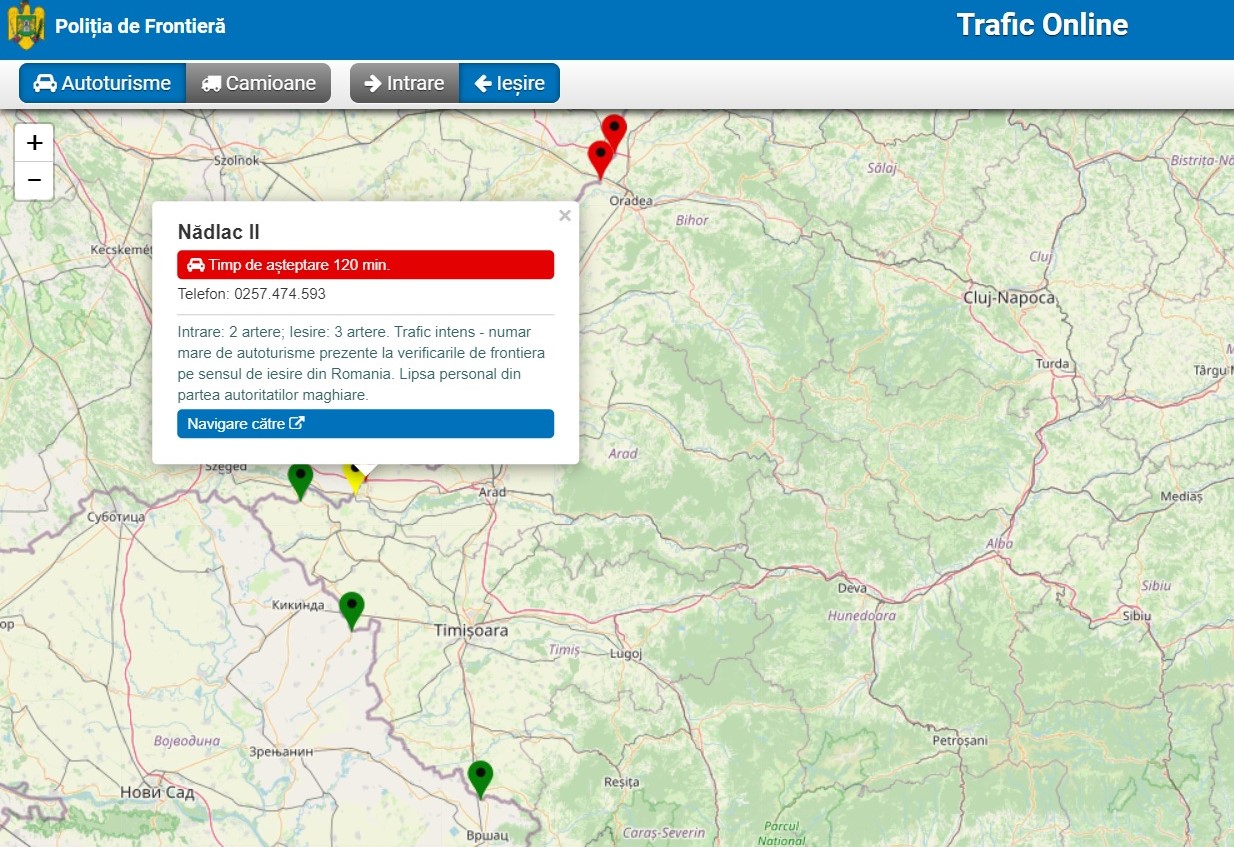The image size is (1234, 847).
Task: Show Intrare direction traffic
Action: pyautogui.click(x=404, y=84)
